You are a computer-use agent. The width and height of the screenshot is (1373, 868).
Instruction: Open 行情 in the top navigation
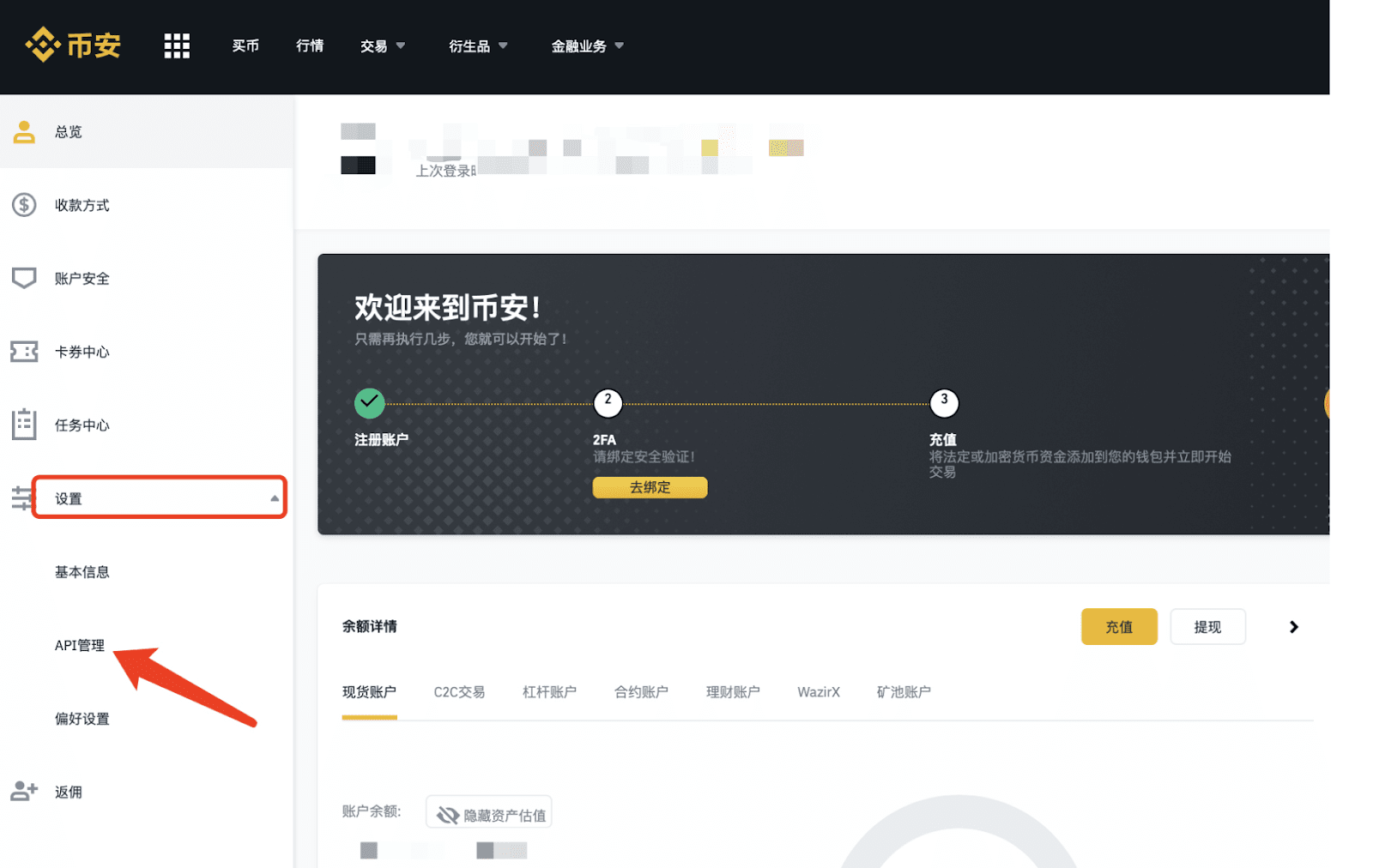(310, 45)
